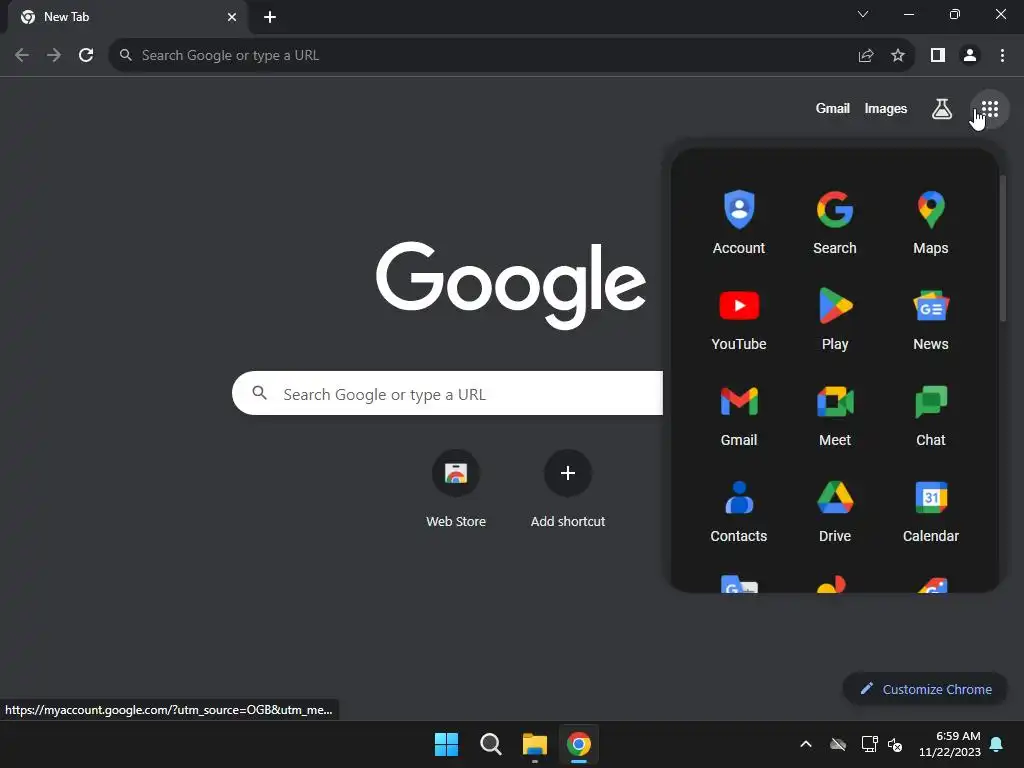Open Contacts from the apps grid
Viewport: 1024px width, 768px height.
(739, 510)
